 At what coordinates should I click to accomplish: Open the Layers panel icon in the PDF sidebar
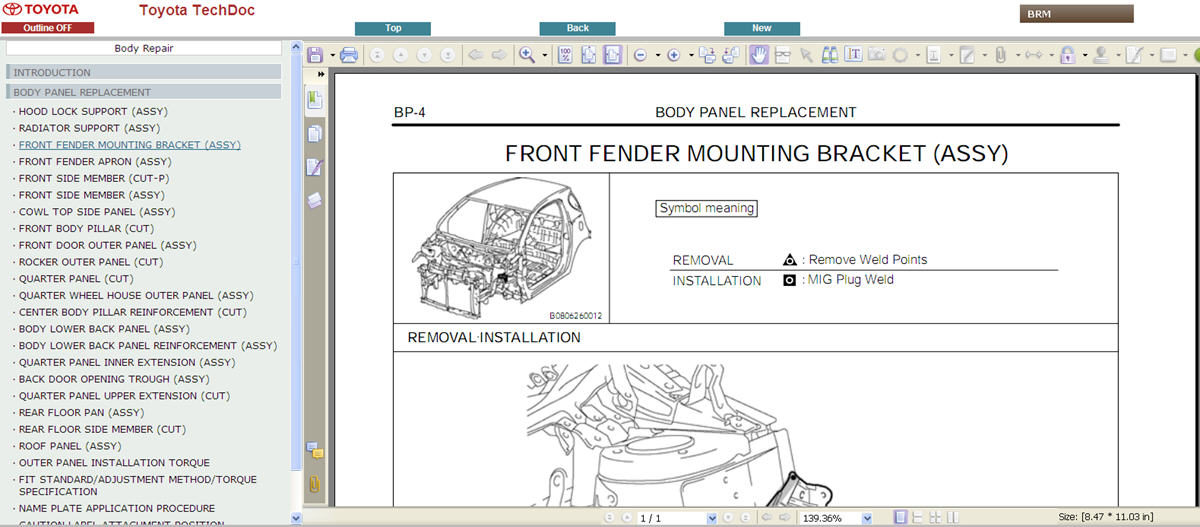coord(315,200)
